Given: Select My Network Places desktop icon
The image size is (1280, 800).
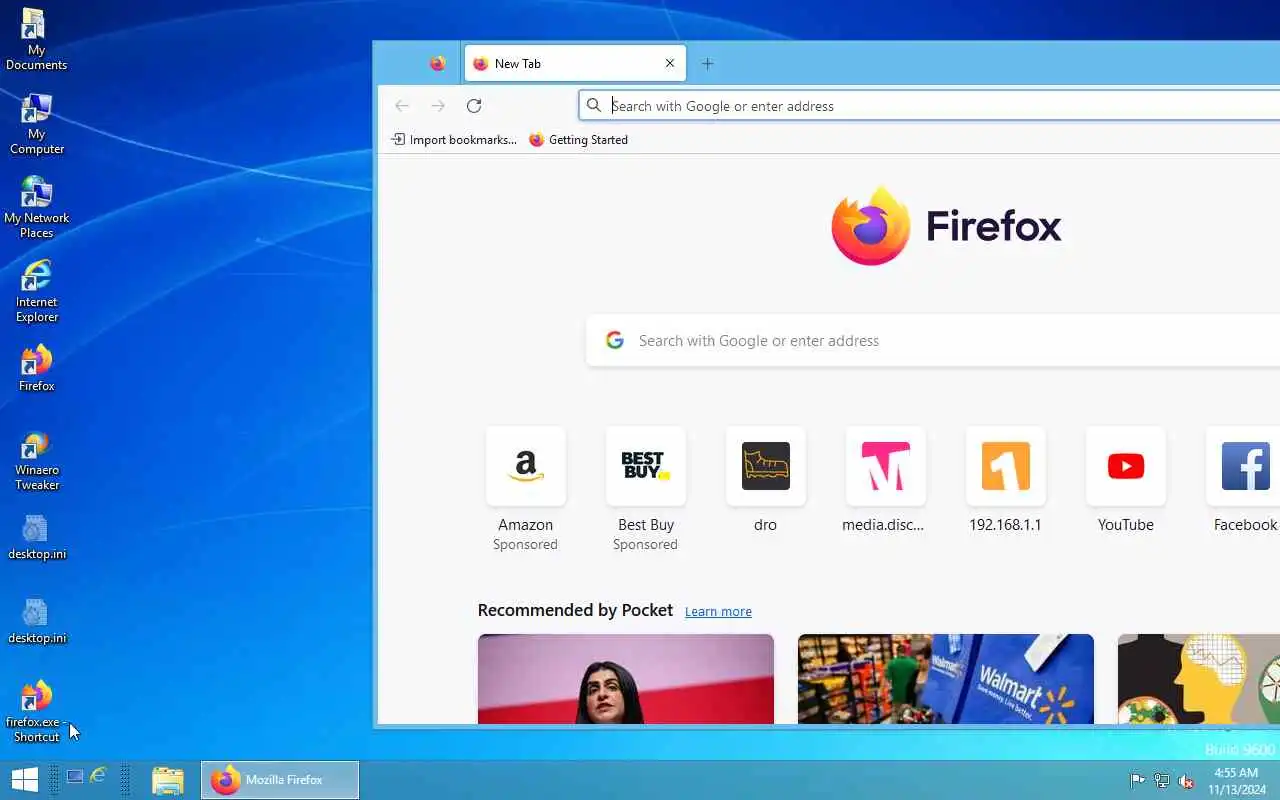Looking at the screenshot, I should tap(36, 208).
